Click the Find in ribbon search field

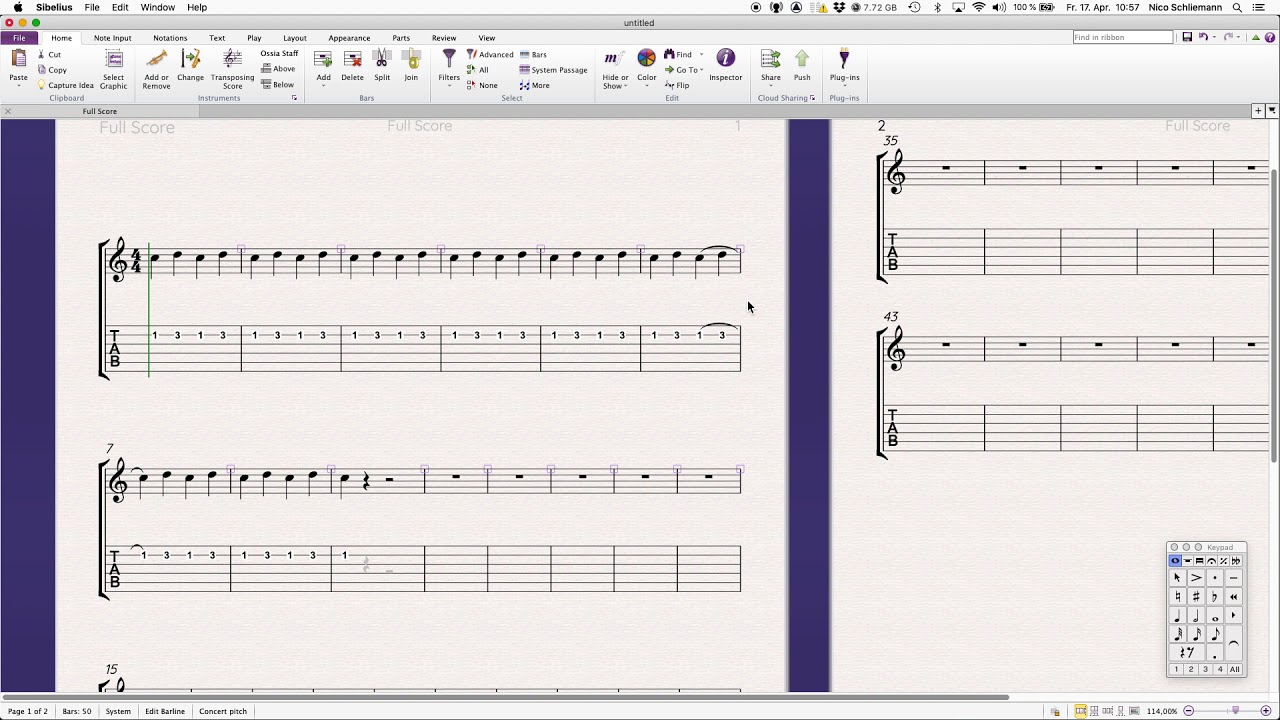(1122, 37)
